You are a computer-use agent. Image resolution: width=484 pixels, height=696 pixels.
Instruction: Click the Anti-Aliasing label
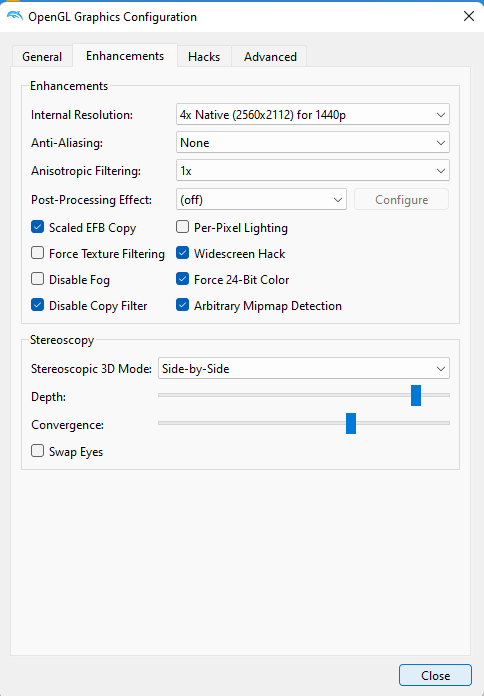coord(67,142)
